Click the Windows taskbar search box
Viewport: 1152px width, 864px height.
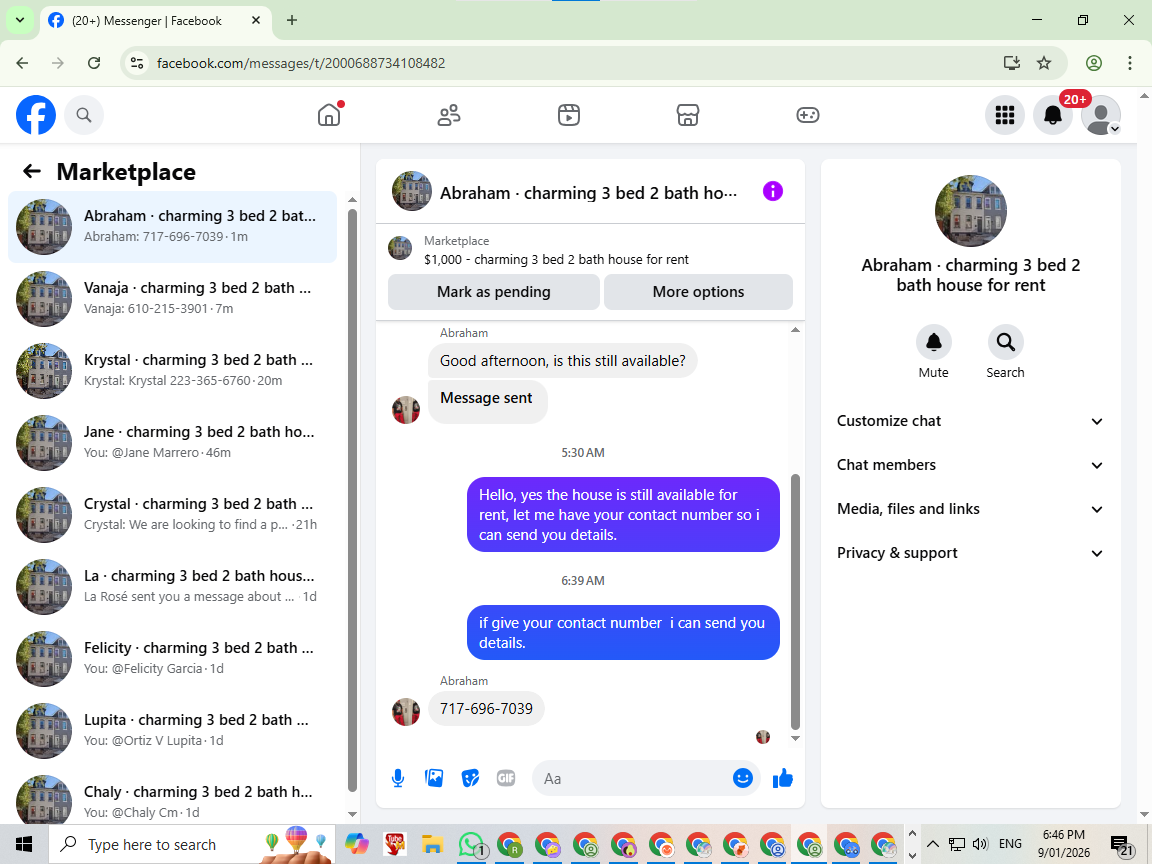(192, 844)
